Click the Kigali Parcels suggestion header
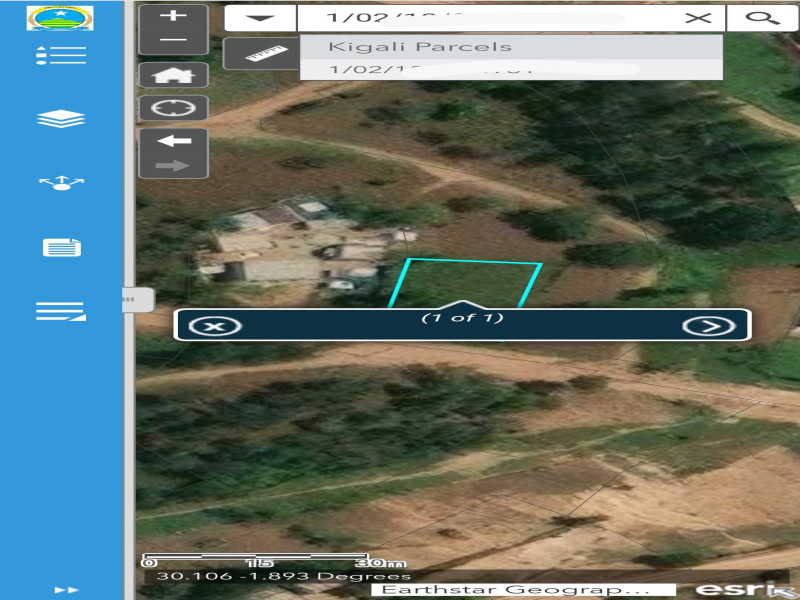This screenshot has height=600, width=800. point(511,46)
